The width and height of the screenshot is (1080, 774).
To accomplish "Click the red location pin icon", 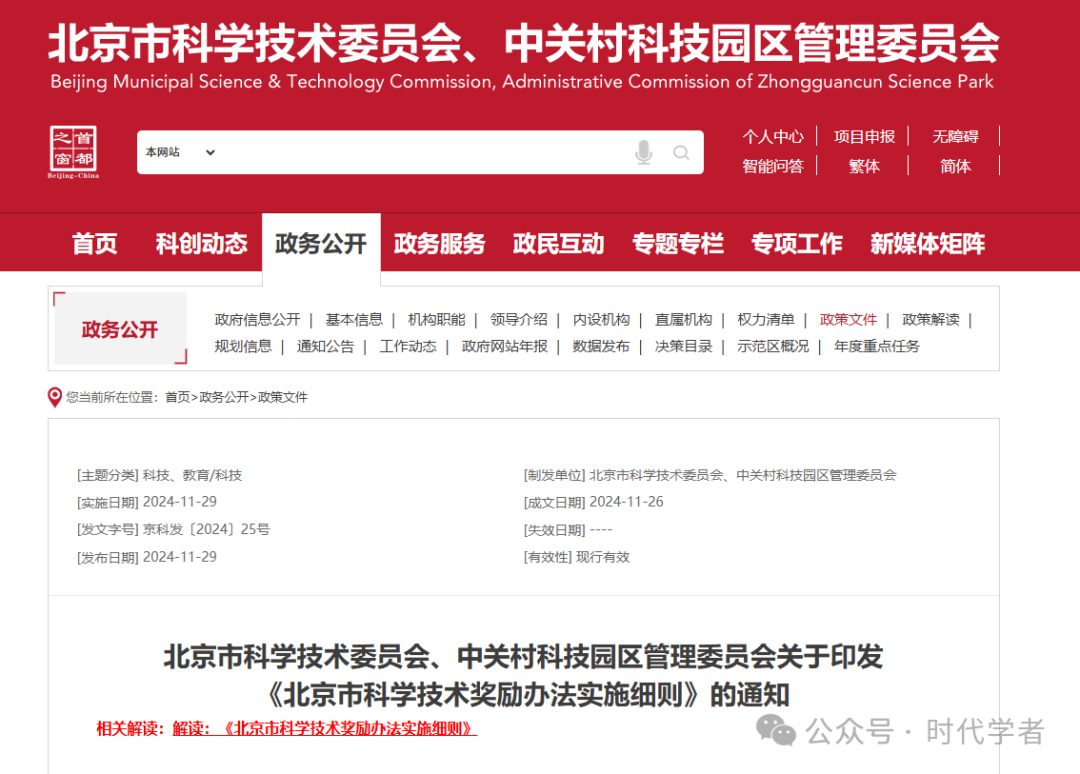I will pyautogui.click(x=54, y=397).
